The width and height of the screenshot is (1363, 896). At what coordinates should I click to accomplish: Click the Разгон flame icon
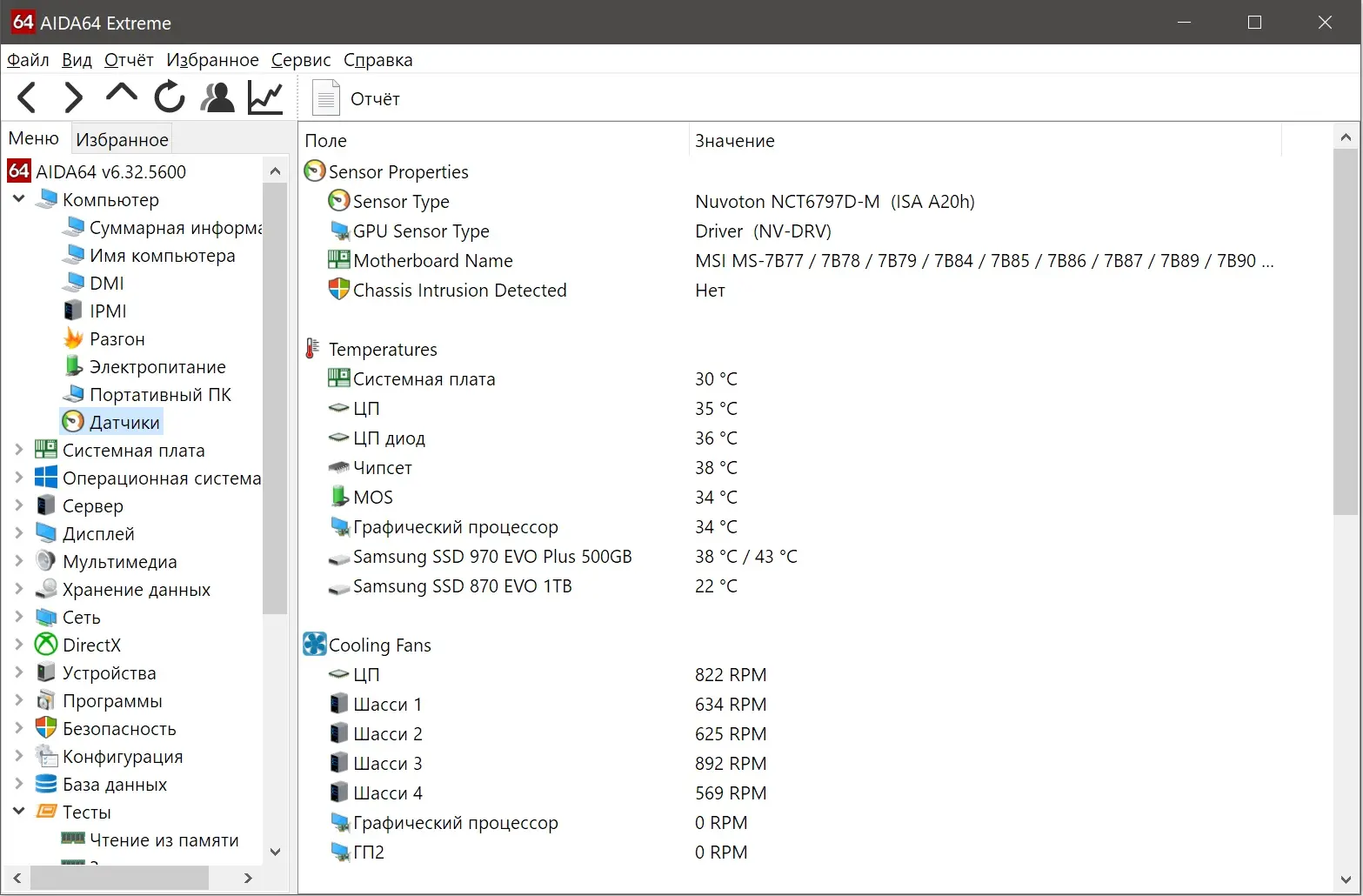click(x=74, y=338)
